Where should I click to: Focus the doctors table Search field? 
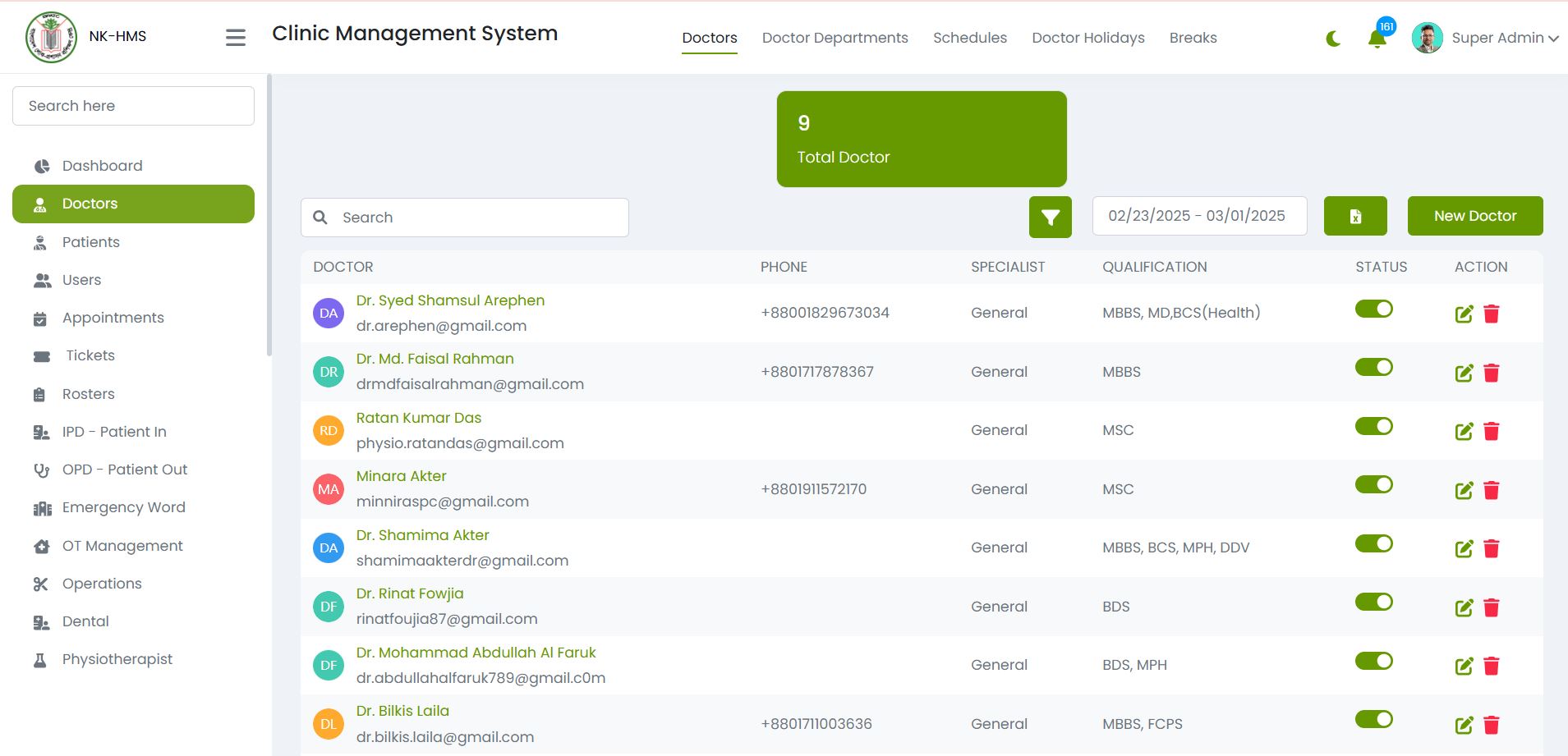click(x=465, y=218)
